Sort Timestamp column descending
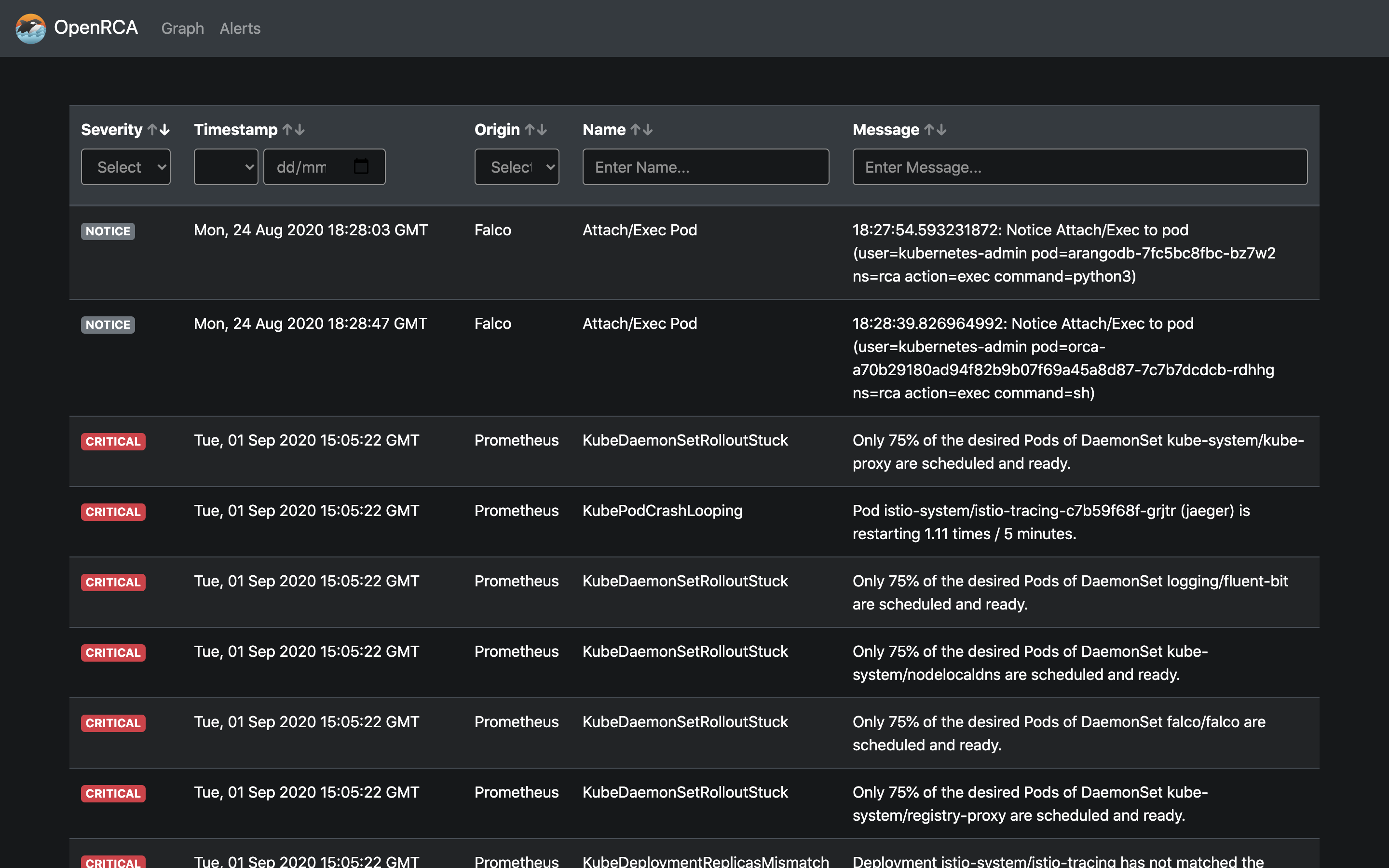This screenshot has width=1389, height=868. tap(301, 130)
